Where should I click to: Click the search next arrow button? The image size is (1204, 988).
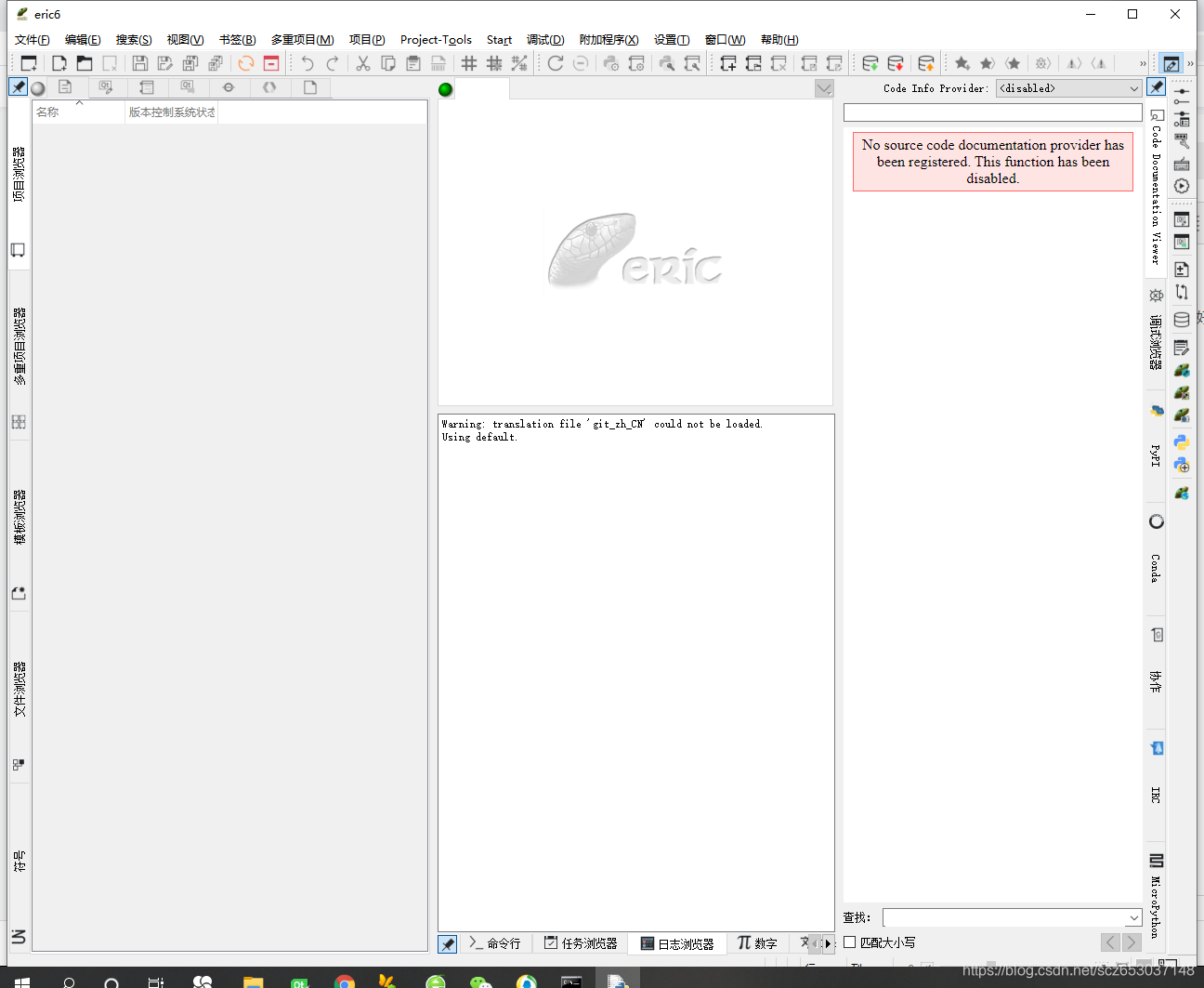(x=1132, y=942)
